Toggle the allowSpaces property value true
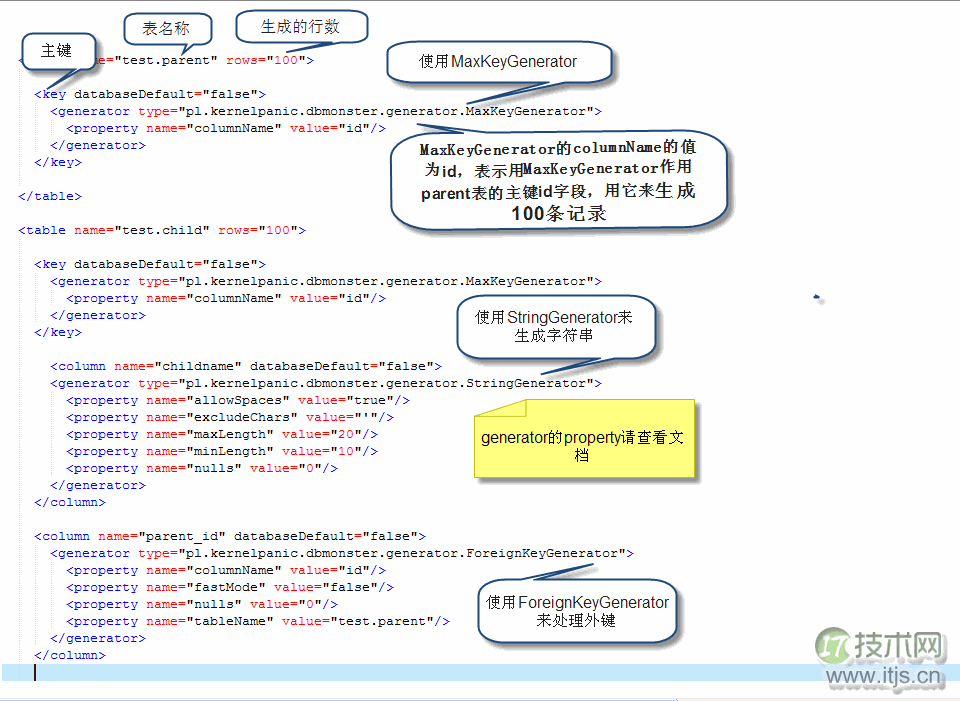This screenshot has height=701, width=960. pyautogui.click(x=370, y=399)
